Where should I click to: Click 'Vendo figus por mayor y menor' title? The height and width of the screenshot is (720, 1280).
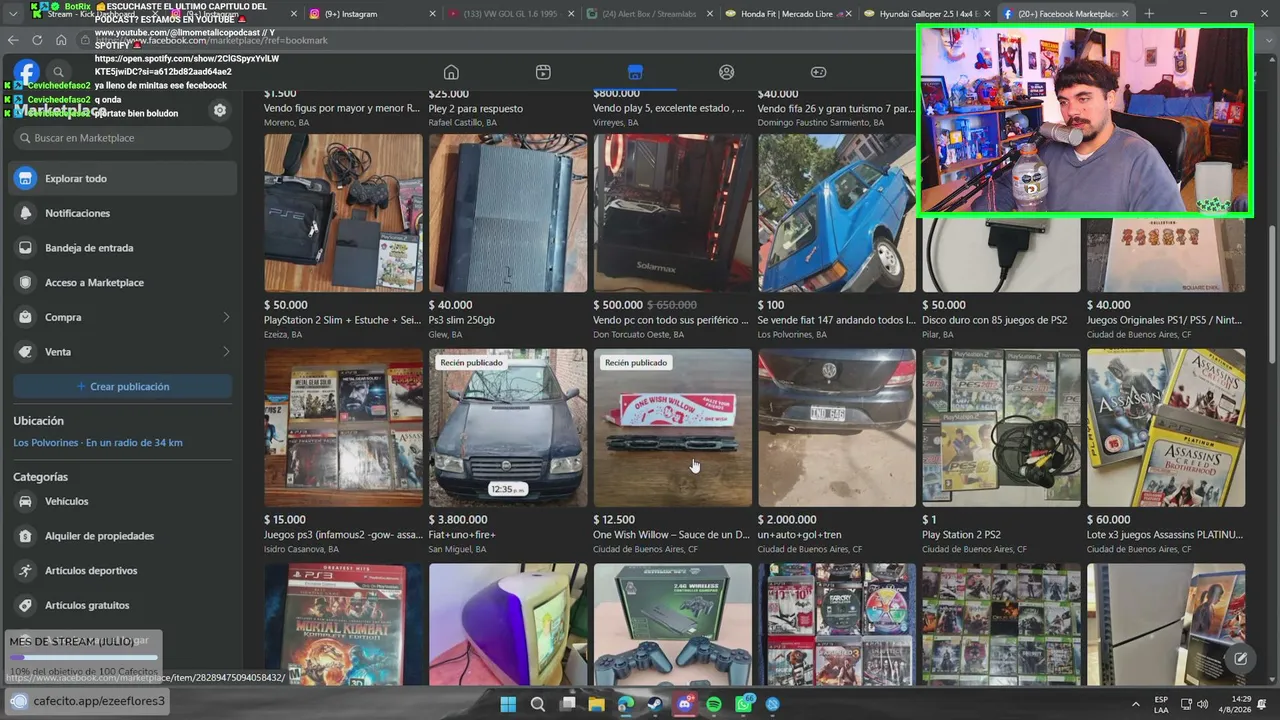pyautogui.click(x=342, y=108)
